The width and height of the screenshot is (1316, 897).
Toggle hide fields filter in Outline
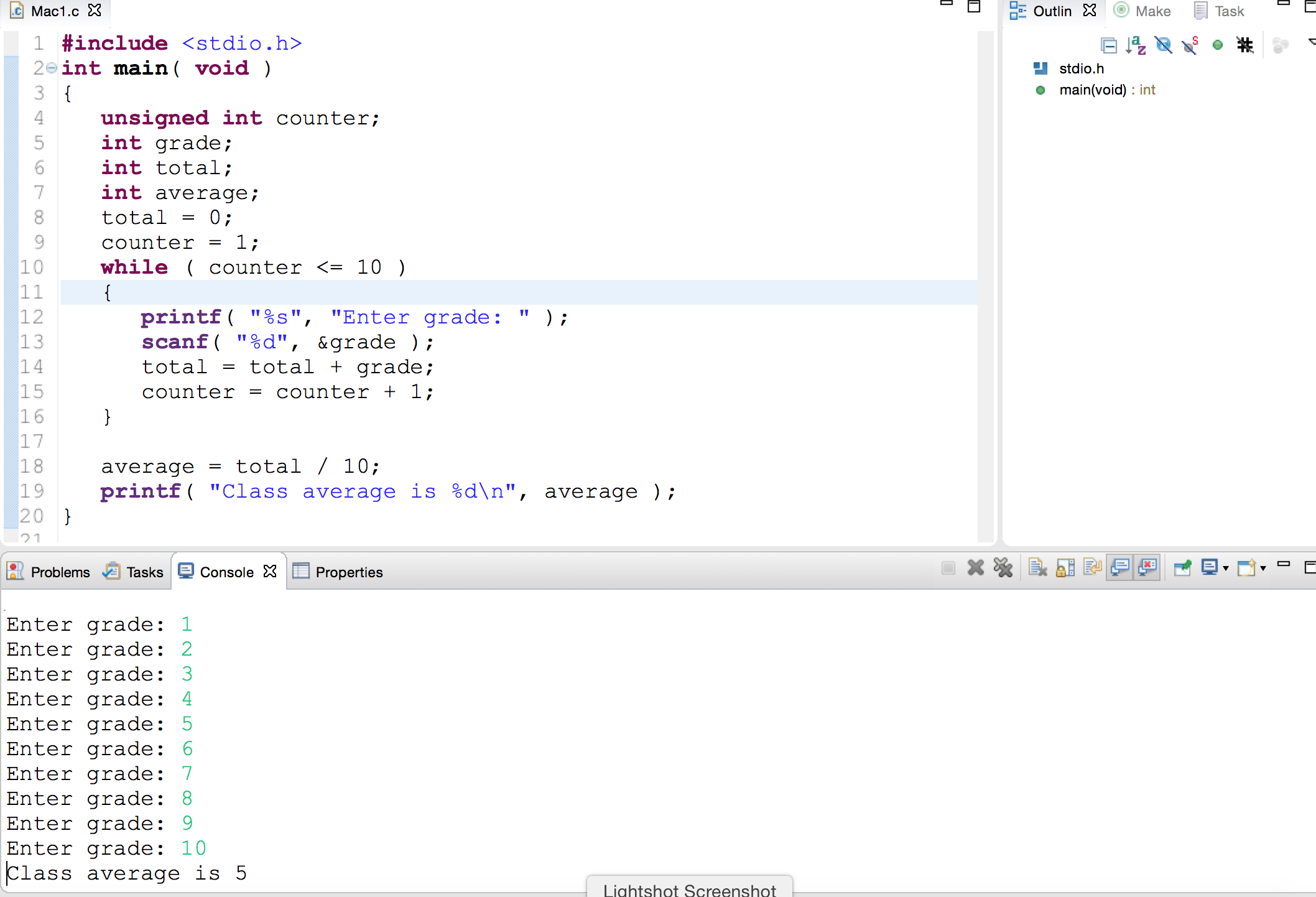[1163, 45]
